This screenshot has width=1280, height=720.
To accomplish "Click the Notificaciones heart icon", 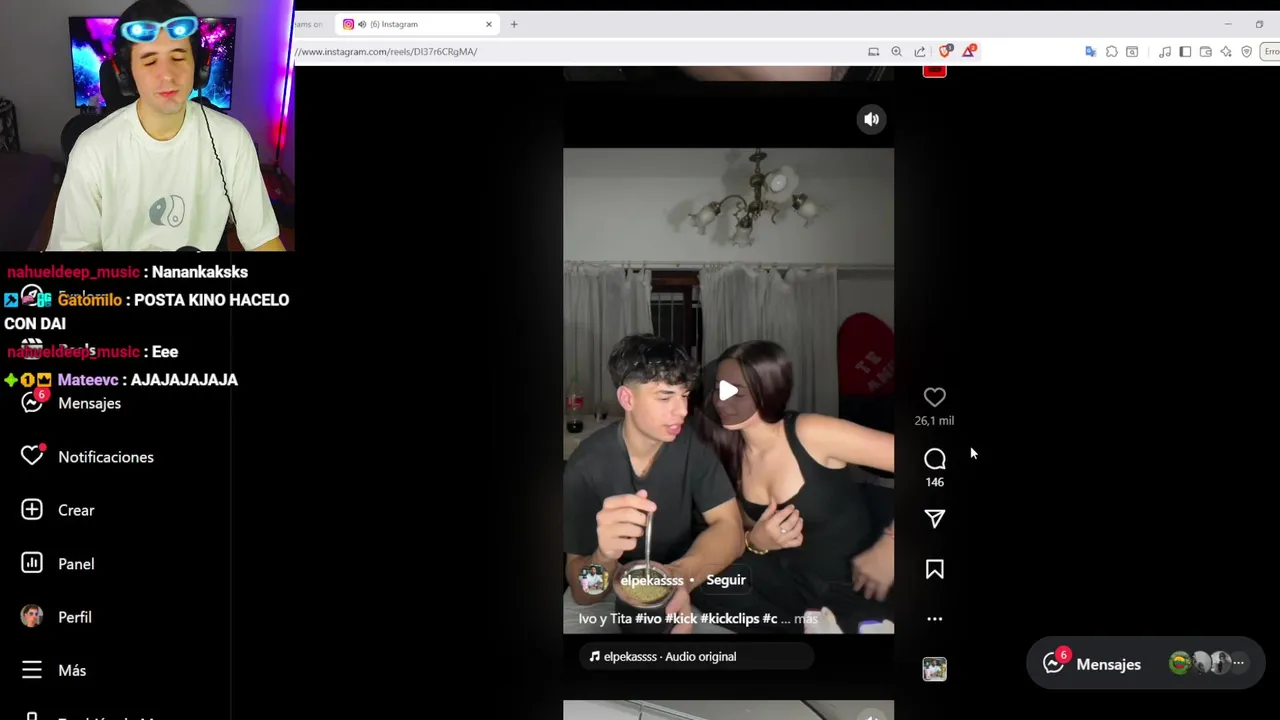I will click(32, 456).
